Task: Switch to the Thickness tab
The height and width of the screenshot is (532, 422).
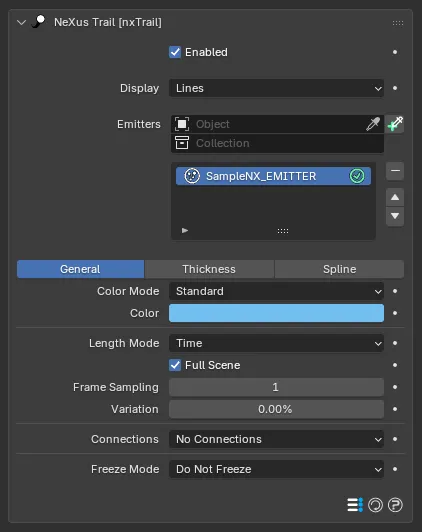Action: coord(209,269)
